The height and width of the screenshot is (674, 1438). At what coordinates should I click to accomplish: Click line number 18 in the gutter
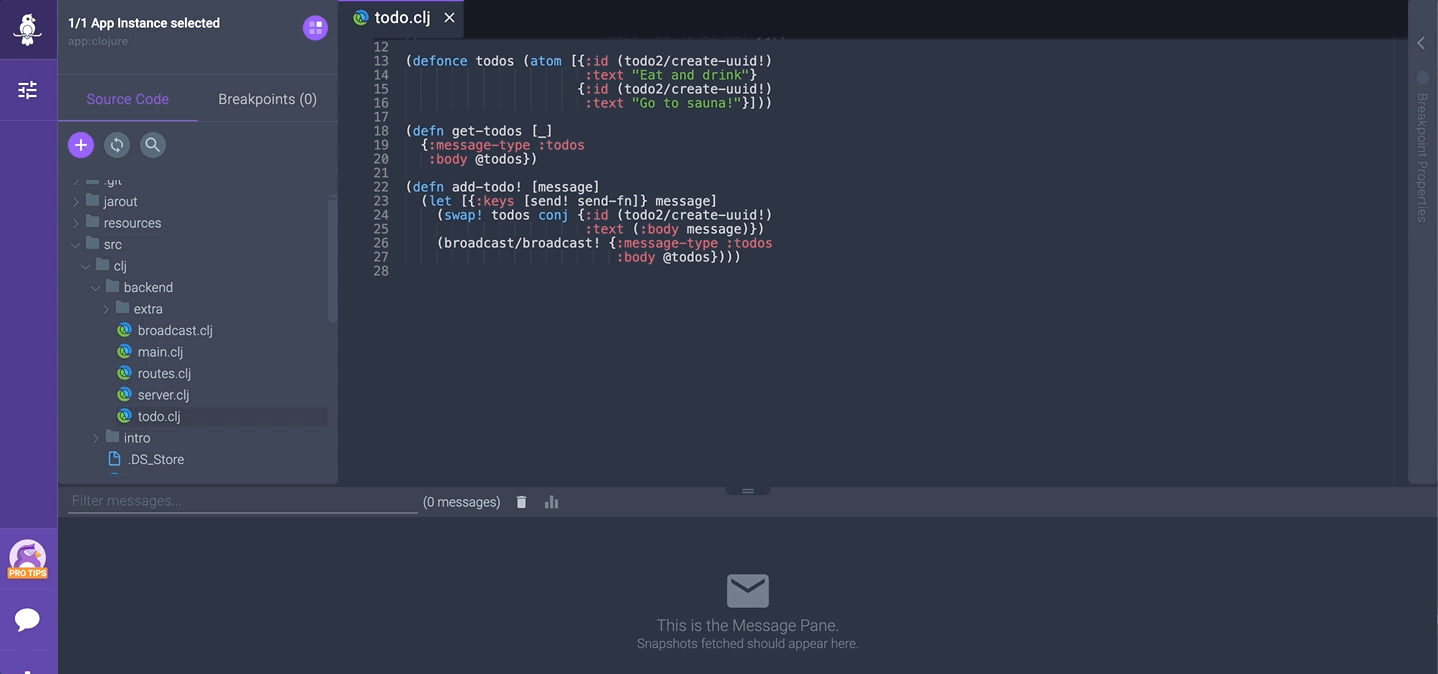click(381, 131)
